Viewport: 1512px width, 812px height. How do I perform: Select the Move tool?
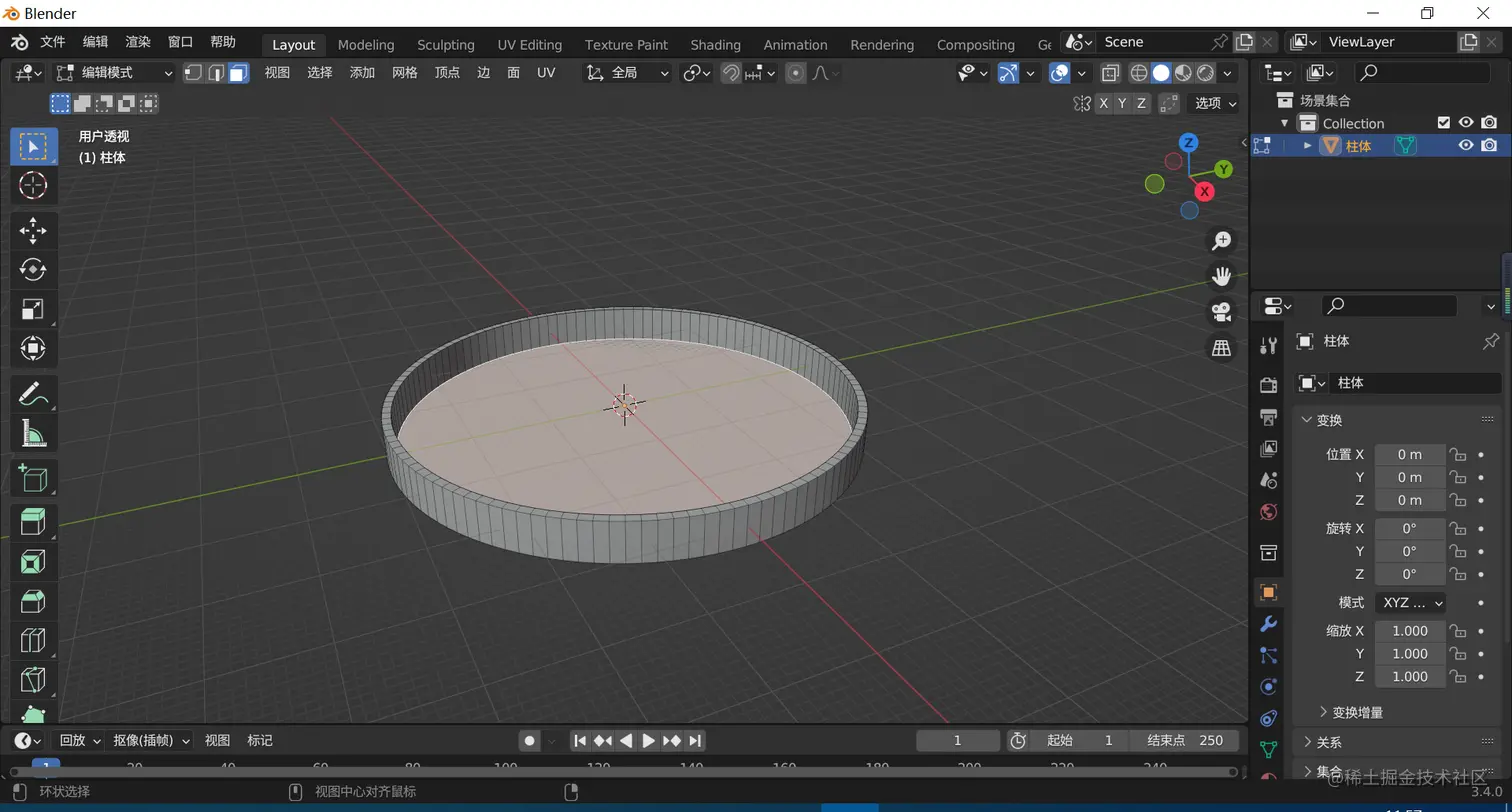(33, 230)
